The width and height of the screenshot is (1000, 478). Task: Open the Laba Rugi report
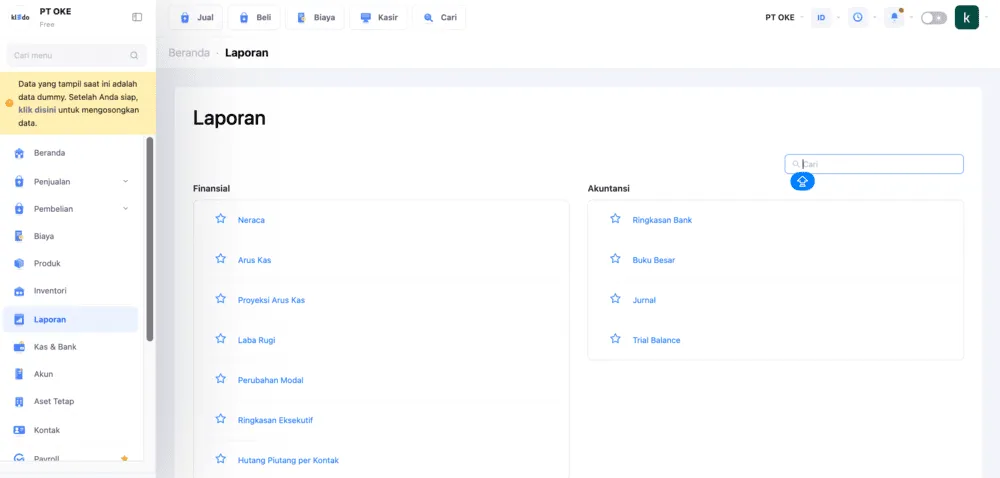point(256,340)
